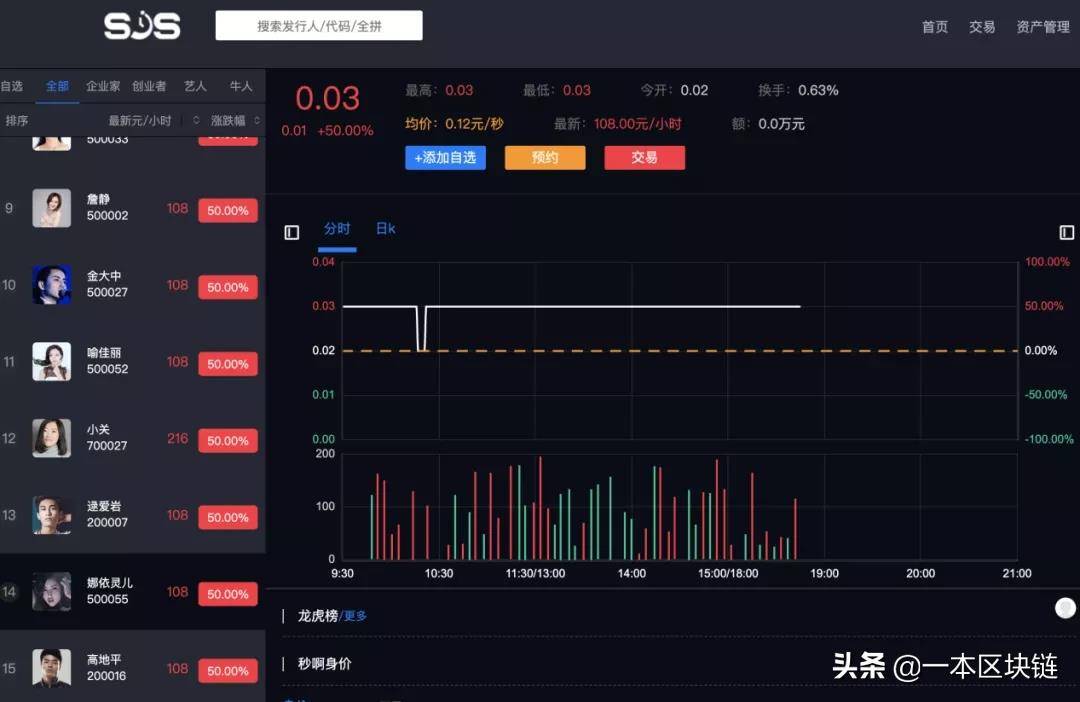Click the white circular floating button

(x=1065, y=608)
